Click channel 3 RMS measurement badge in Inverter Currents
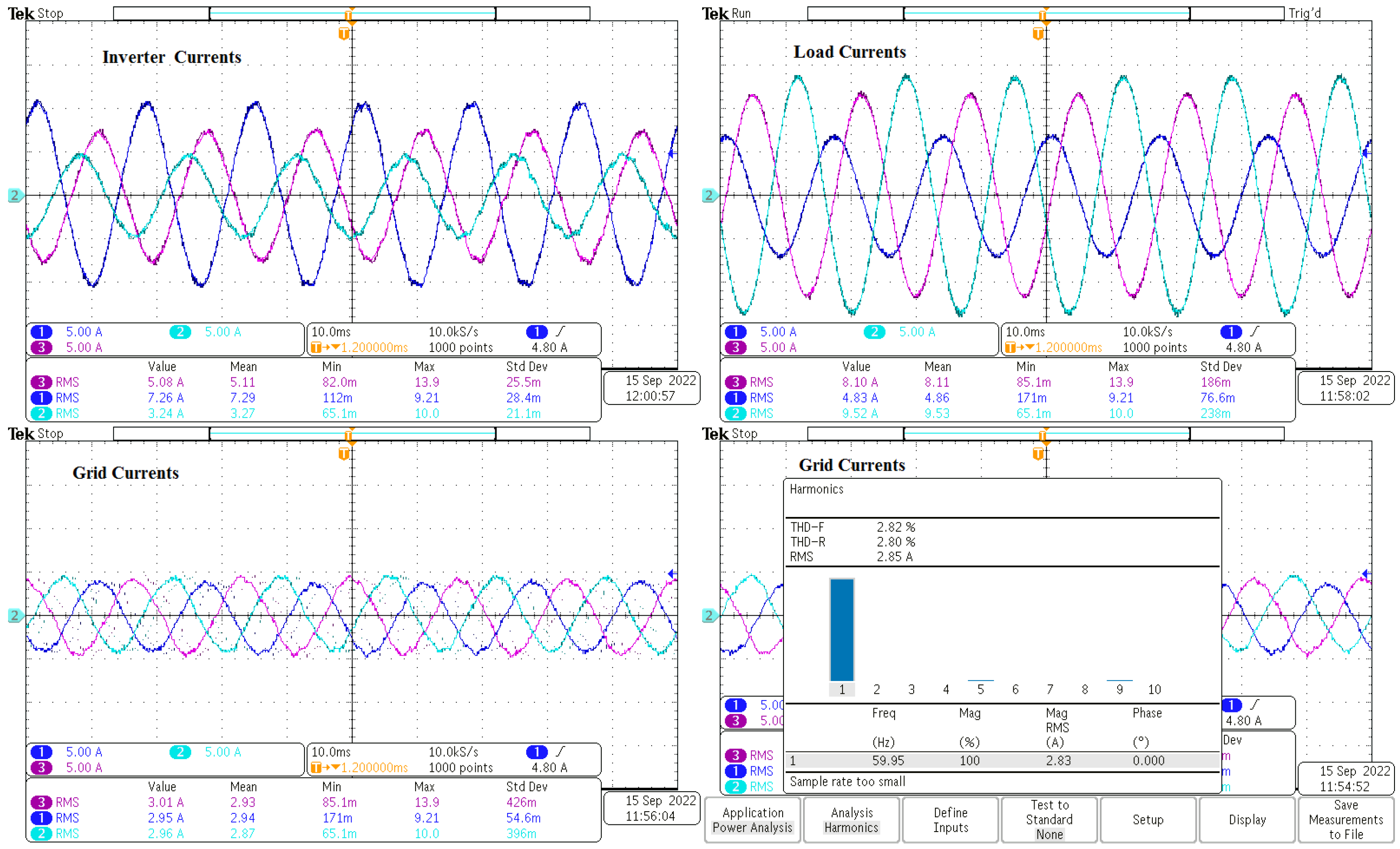1400x849 pixels. tap(41, 383)
